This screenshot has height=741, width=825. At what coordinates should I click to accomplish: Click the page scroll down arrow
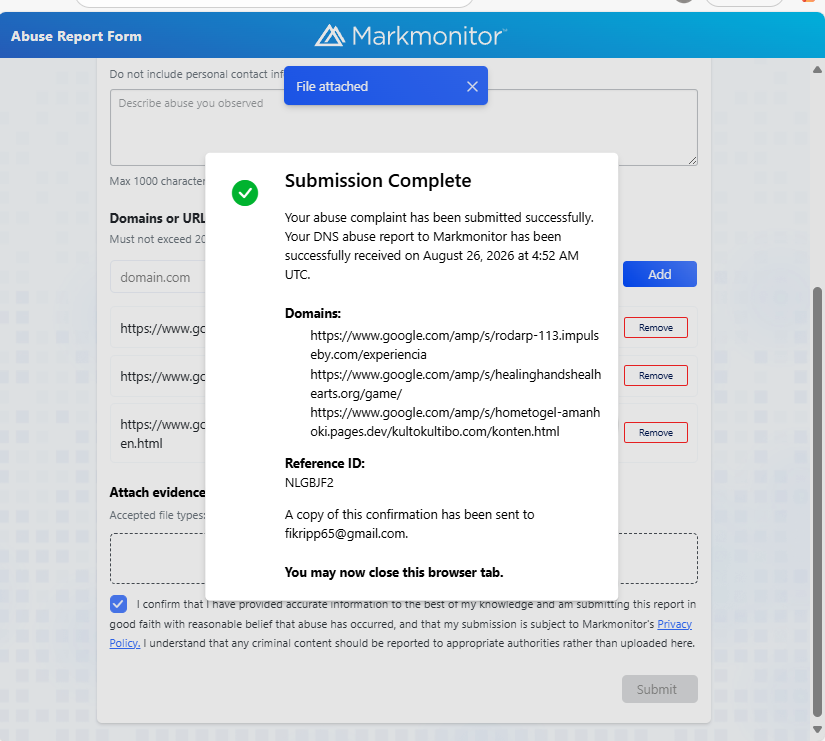pyautogui.click(x=817, y=729)
